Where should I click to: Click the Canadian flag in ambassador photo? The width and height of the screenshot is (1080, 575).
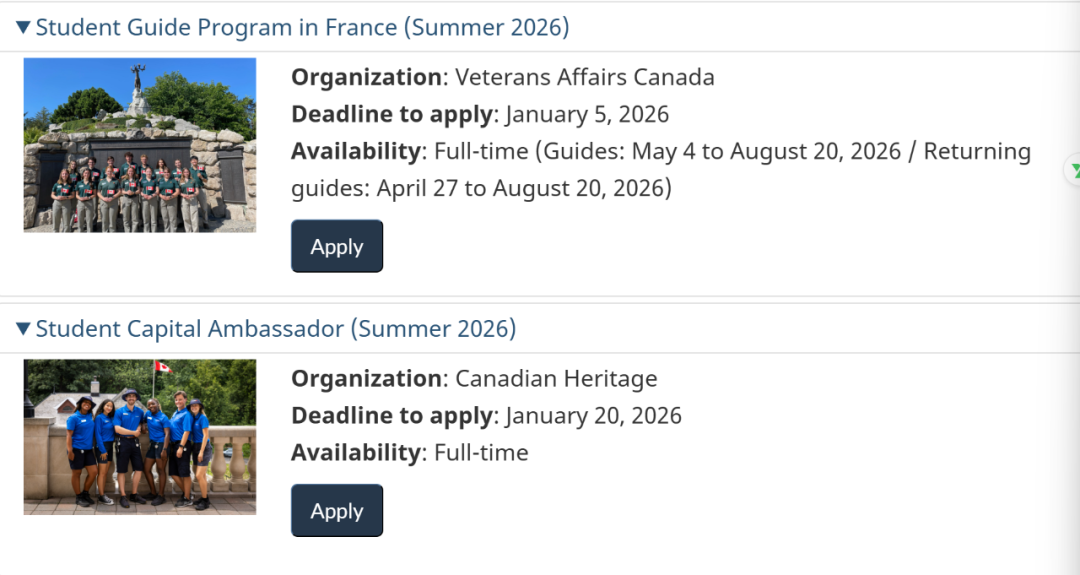point(162,368)
